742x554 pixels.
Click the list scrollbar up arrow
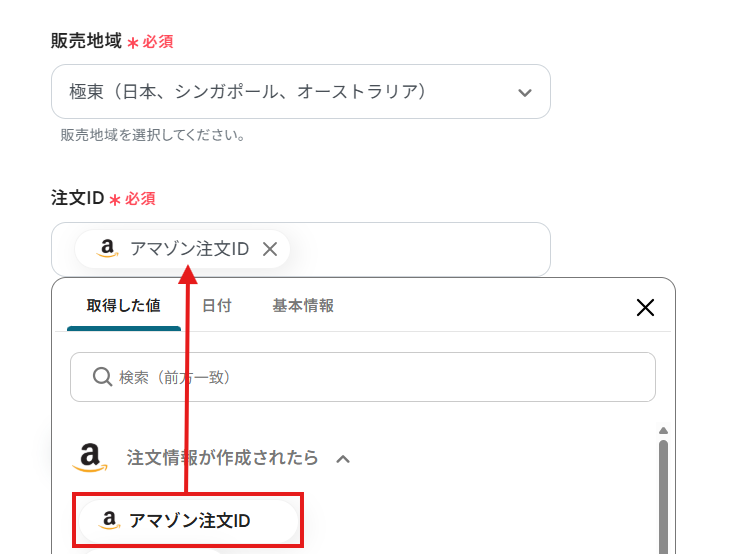click(x=662, y=431)
